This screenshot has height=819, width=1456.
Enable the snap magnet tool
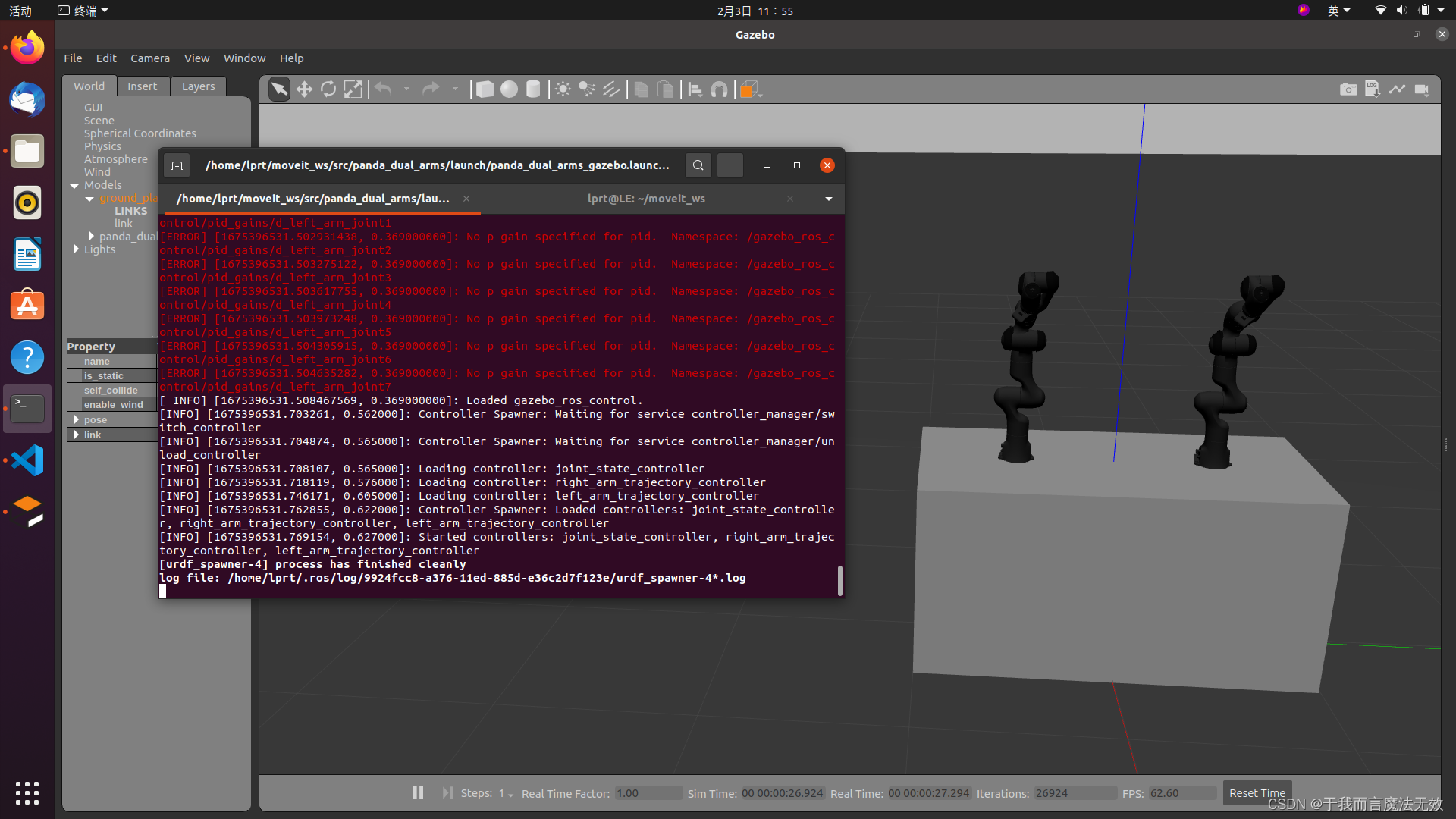pyautogui.click(x=719, y=89)
